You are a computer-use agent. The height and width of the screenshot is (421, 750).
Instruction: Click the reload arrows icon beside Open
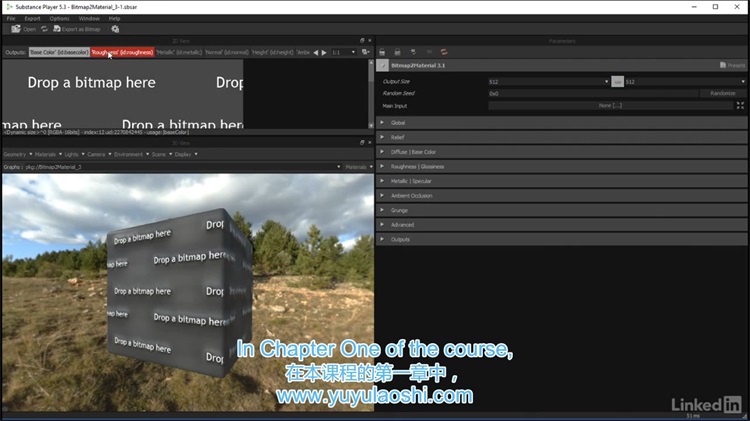click(x=44, y=29)
